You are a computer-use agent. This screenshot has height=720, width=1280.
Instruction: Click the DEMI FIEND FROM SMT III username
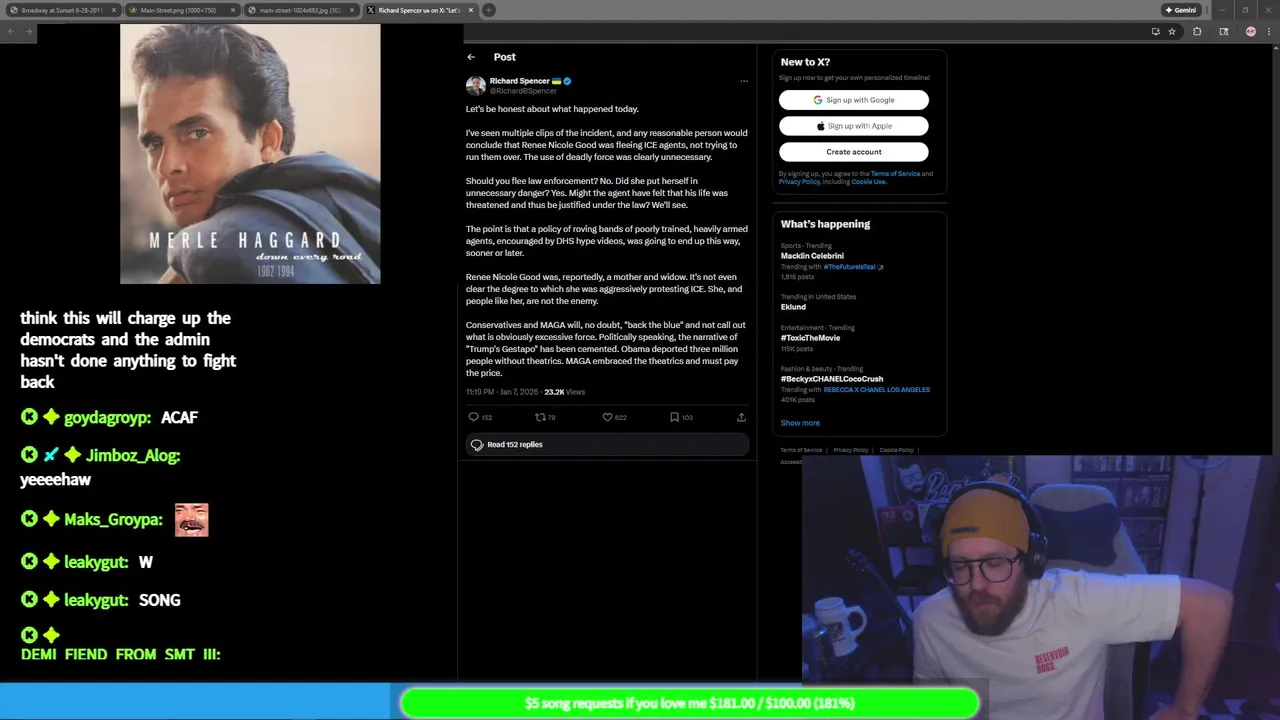[x=120, y=654]
